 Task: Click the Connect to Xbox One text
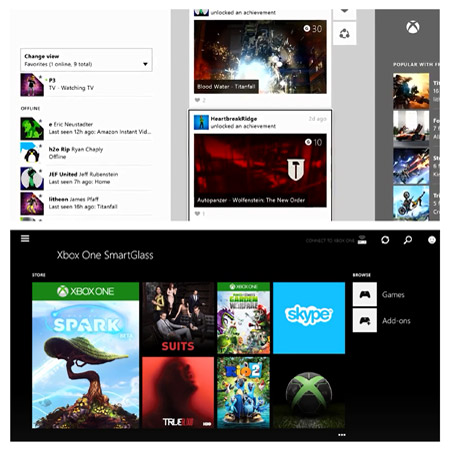coord(330,240)
